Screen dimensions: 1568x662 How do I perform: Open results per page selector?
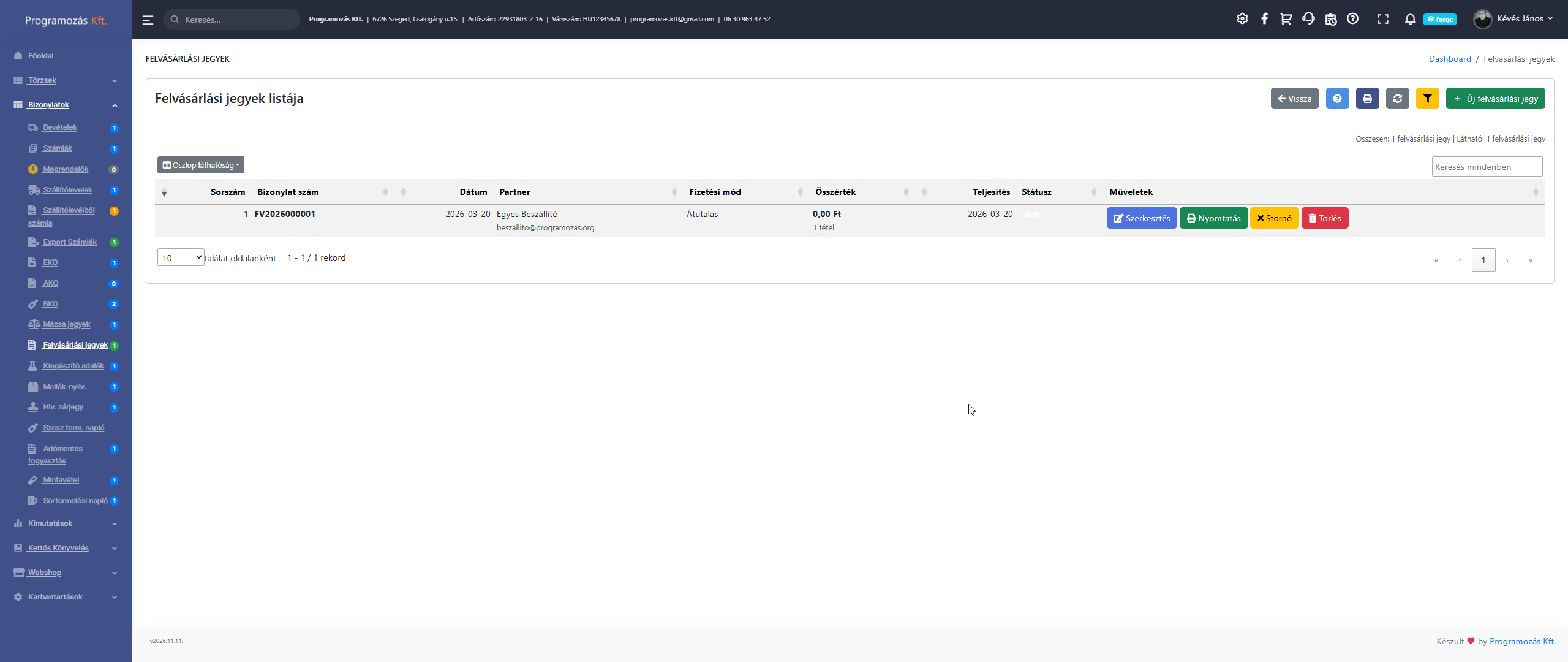(x=181, y=257)
